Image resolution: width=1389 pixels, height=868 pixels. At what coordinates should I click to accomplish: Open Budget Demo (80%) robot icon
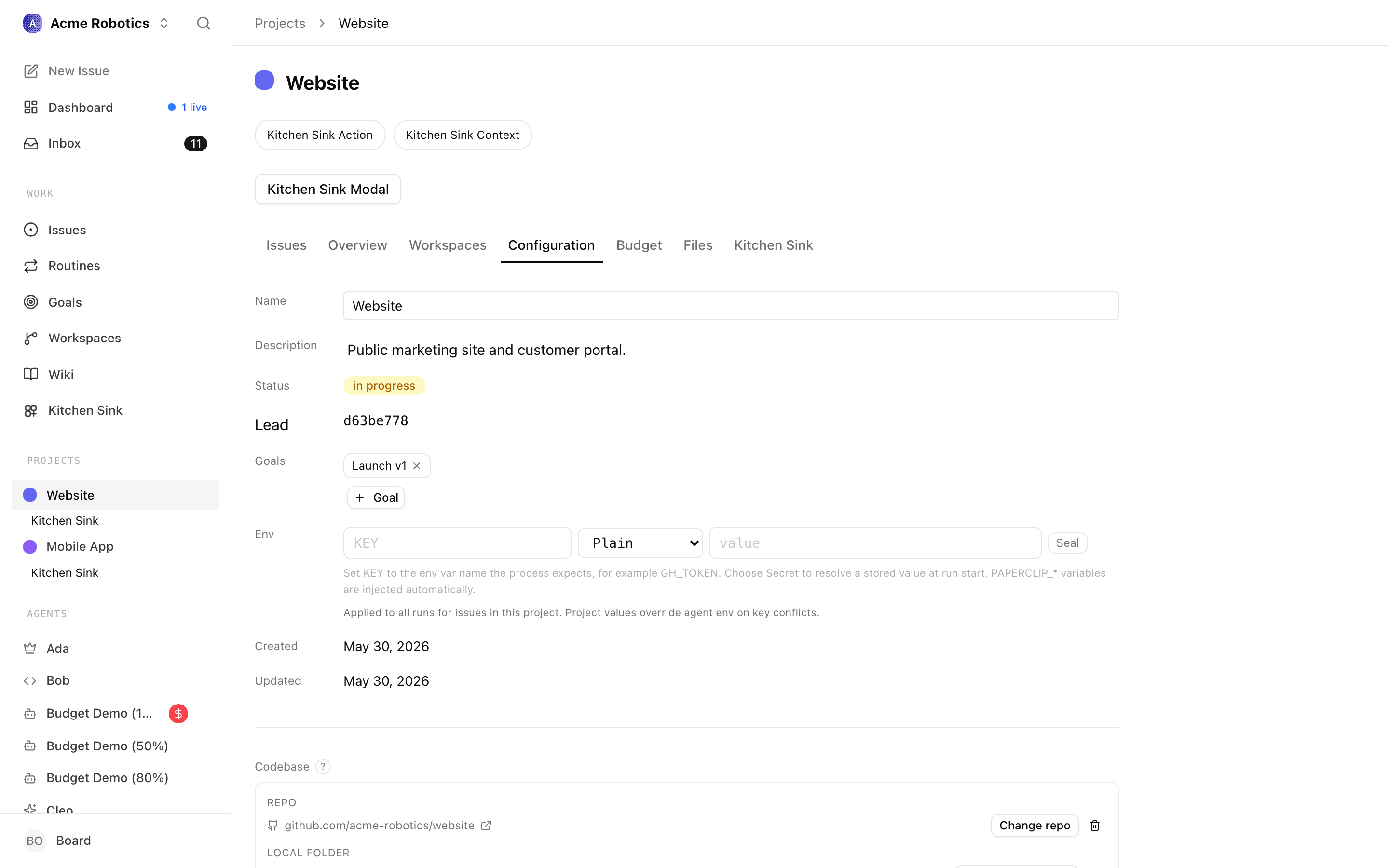tap(30, 778)
